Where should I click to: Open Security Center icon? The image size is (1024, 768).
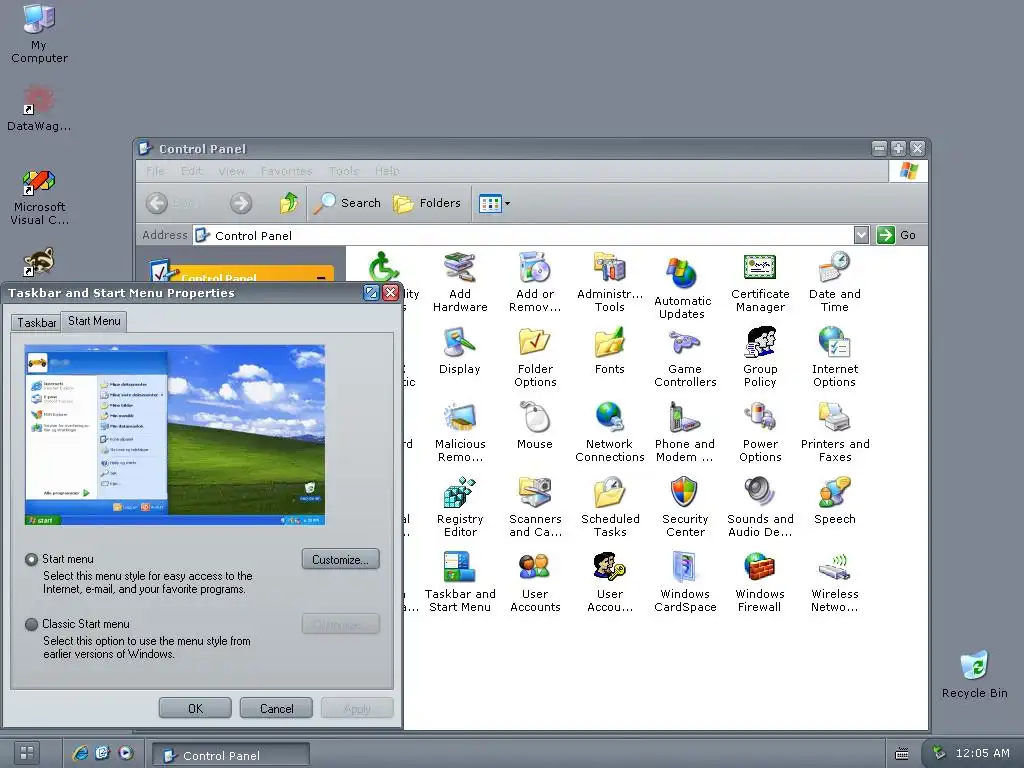tap(685, 507)
